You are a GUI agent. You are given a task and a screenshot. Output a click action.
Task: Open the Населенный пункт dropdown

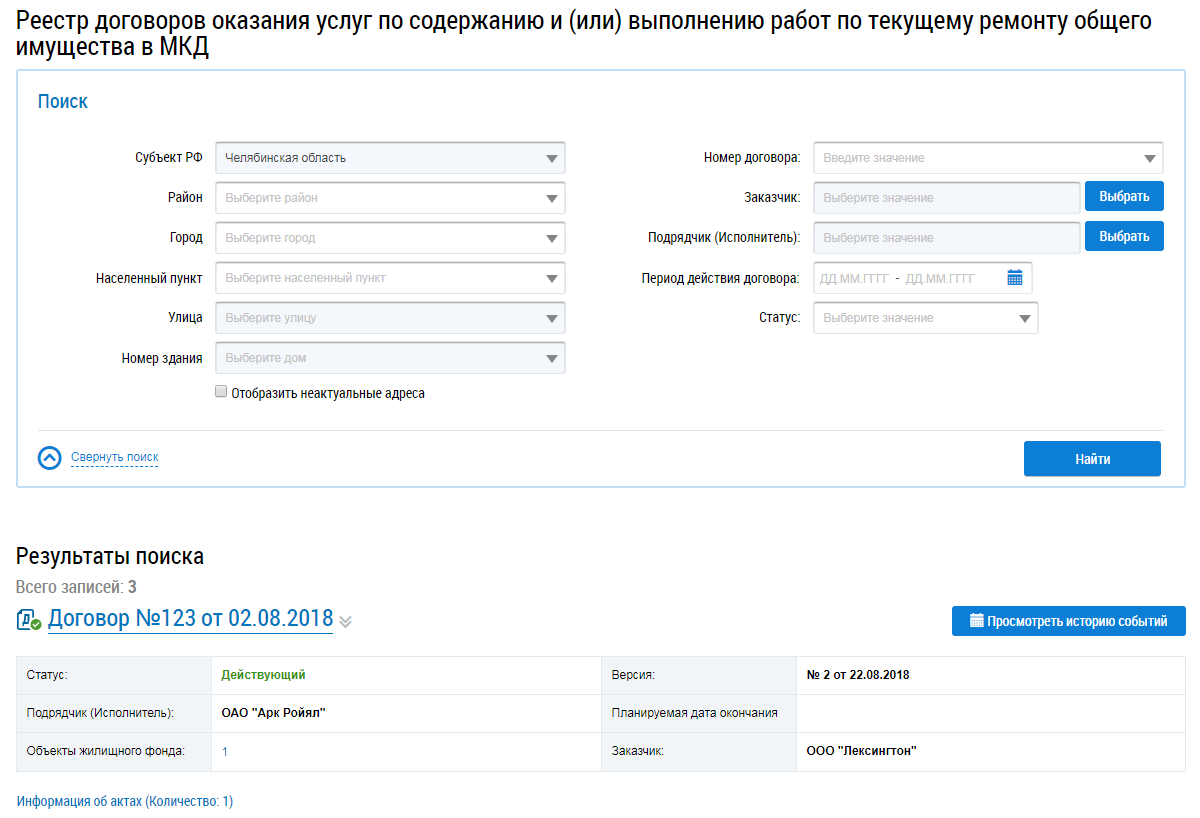[x=390, y=278]
